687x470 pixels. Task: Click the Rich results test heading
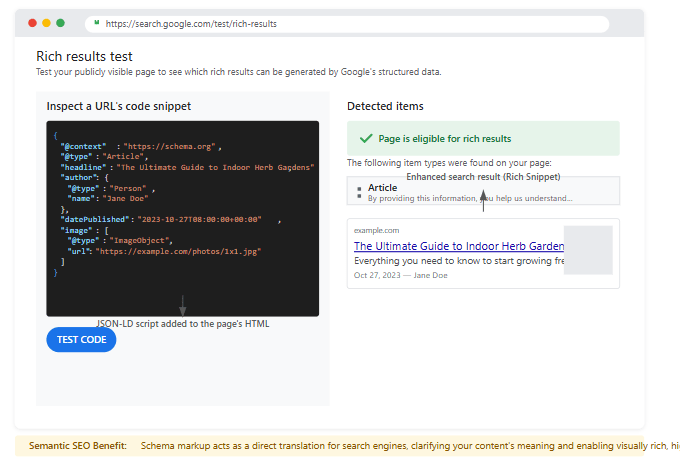[84, 57]
